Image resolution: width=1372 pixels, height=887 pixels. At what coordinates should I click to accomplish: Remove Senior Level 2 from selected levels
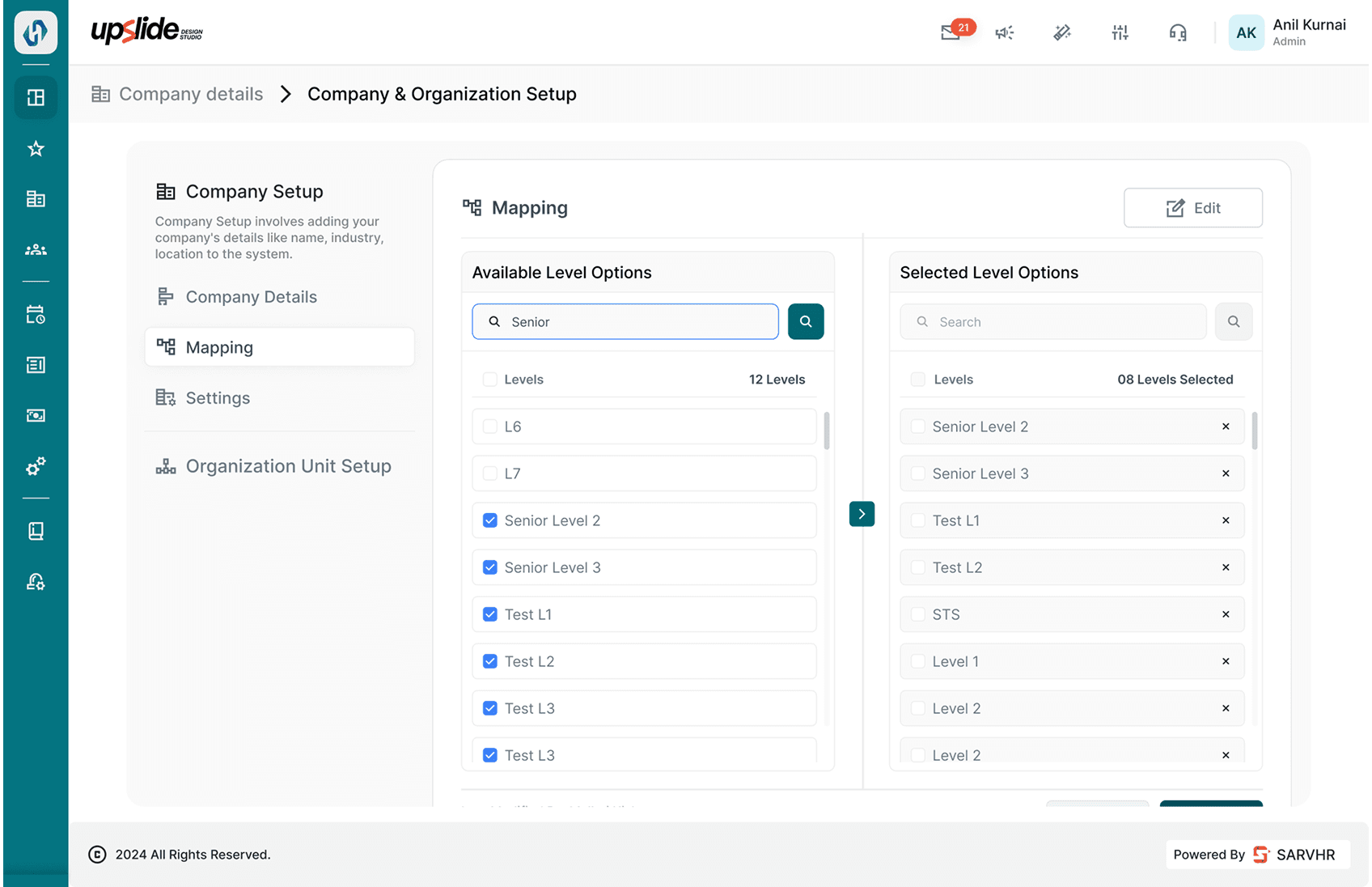pyautogui.click(x=1226, y=427)
